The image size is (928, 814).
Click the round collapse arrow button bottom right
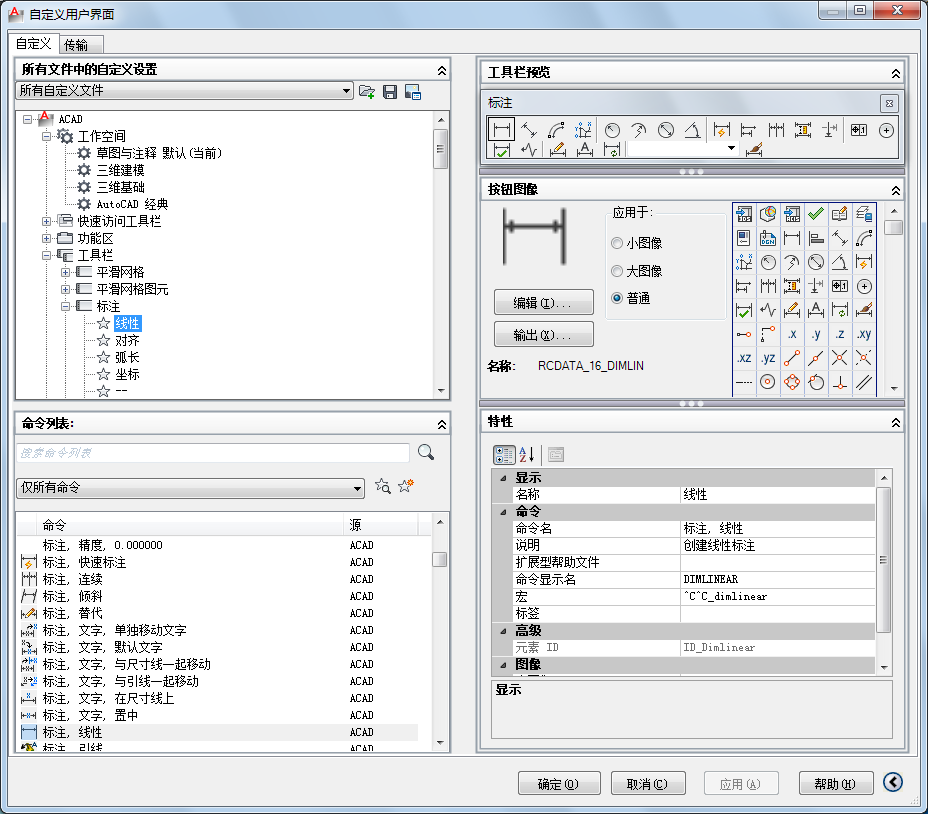pos(893,782)
